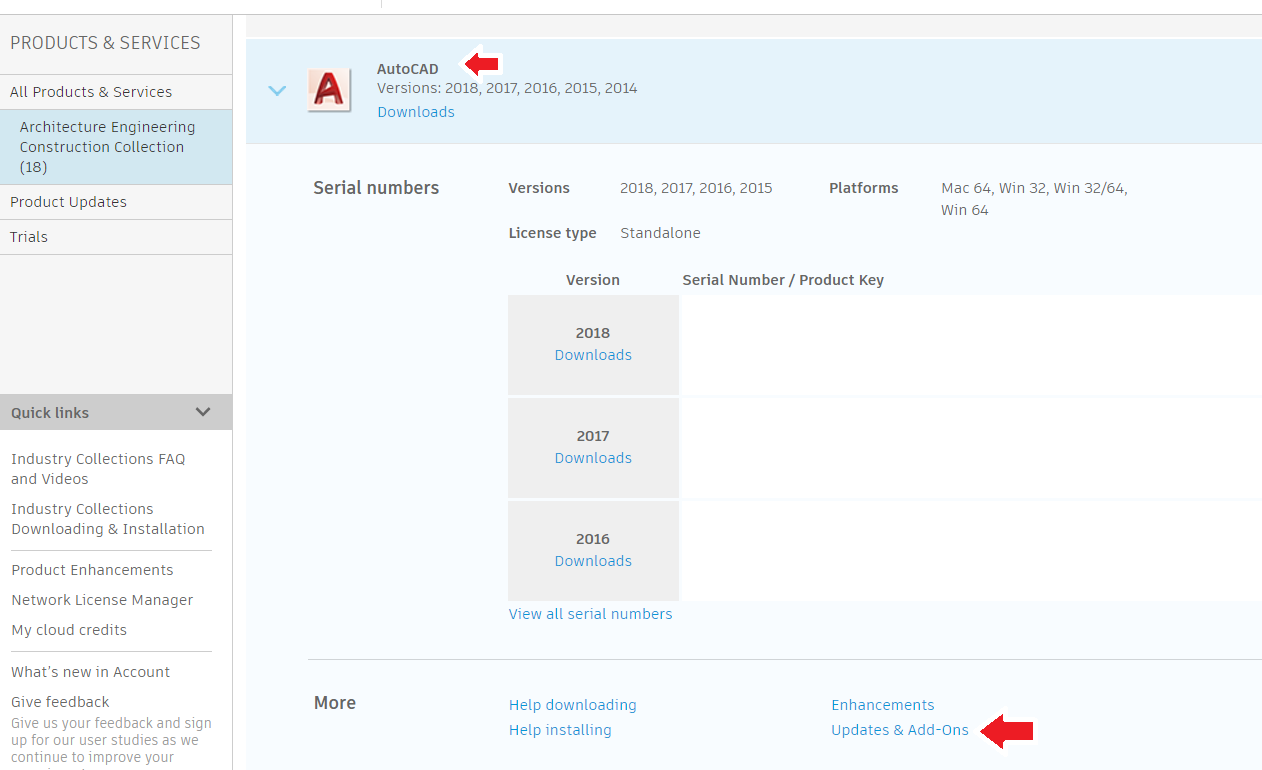Viewport: 1262px width, 770px height.
Task: Open Help downloading link
Action: coord(573,705)
